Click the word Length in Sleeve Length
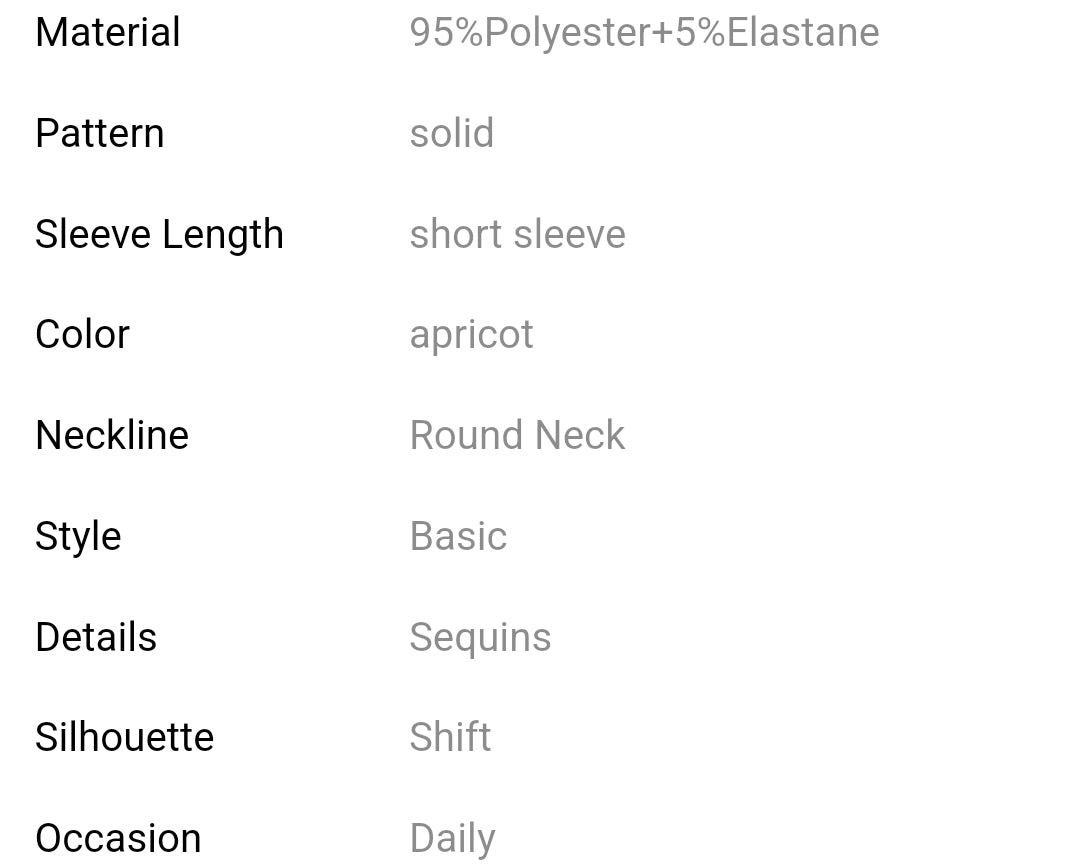Screen dimensions: 1080x866 coord(222,234)
